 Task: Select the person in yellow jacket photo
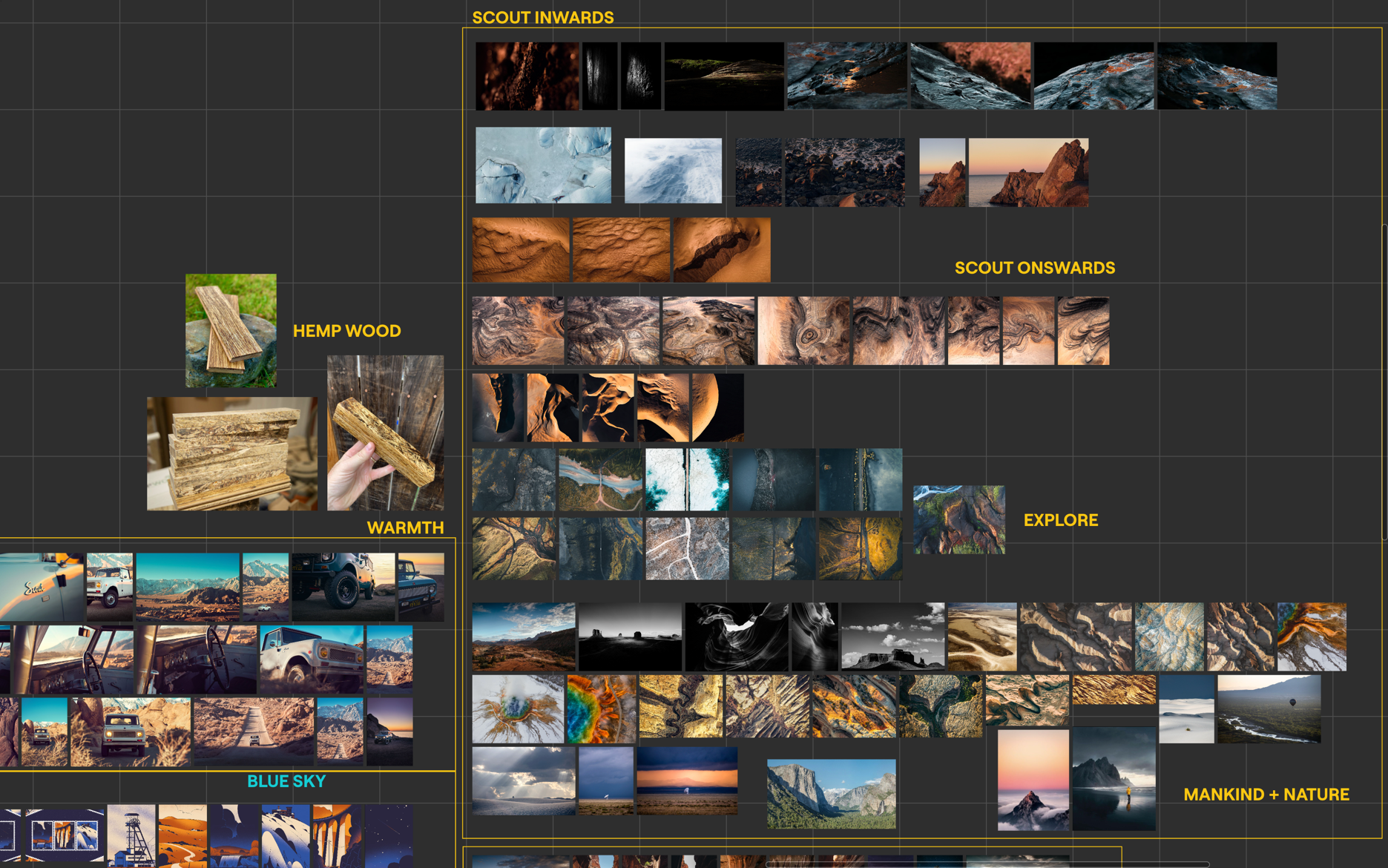(1114, 779)
